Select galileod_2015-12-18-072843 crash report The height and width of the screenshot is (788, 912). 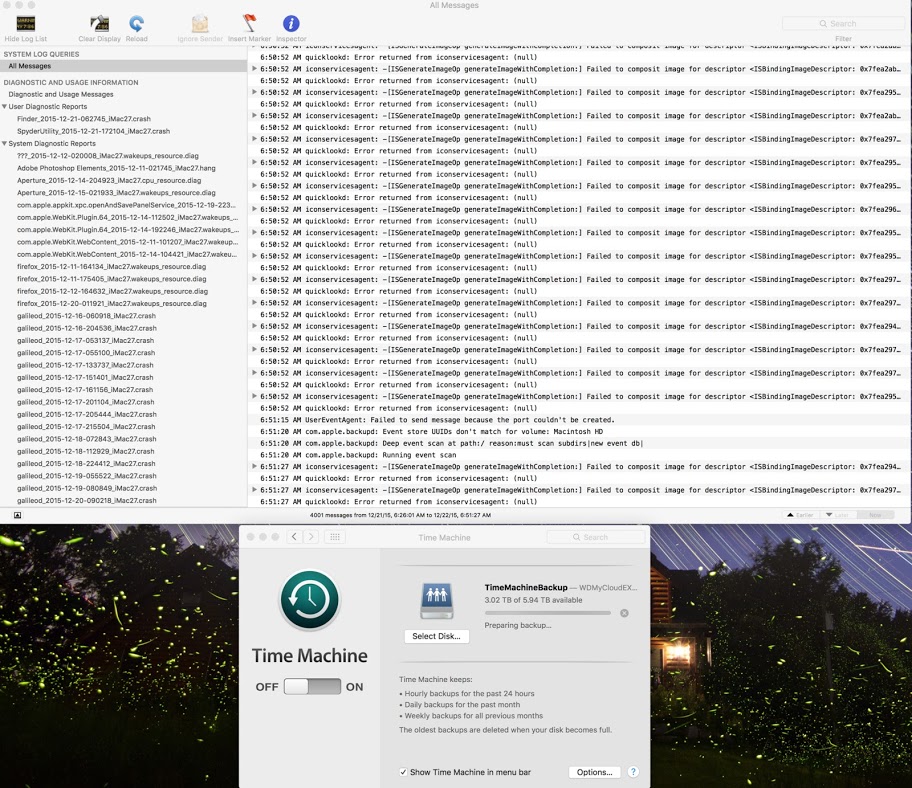(87, 439)
